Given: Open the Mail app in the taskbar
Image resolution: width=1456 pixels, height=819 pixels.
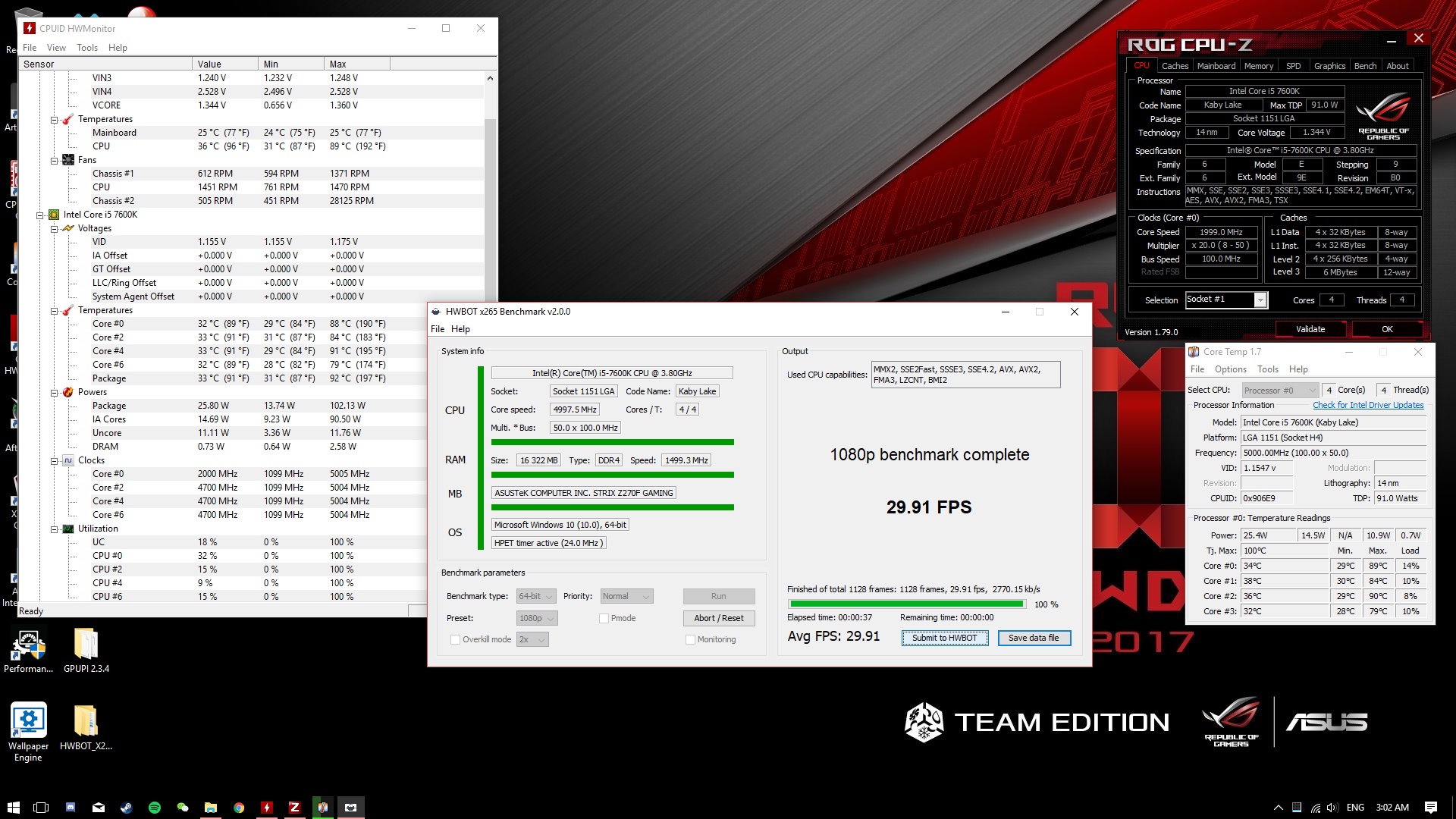Looking at the screenshot, I should coord(99,808).
